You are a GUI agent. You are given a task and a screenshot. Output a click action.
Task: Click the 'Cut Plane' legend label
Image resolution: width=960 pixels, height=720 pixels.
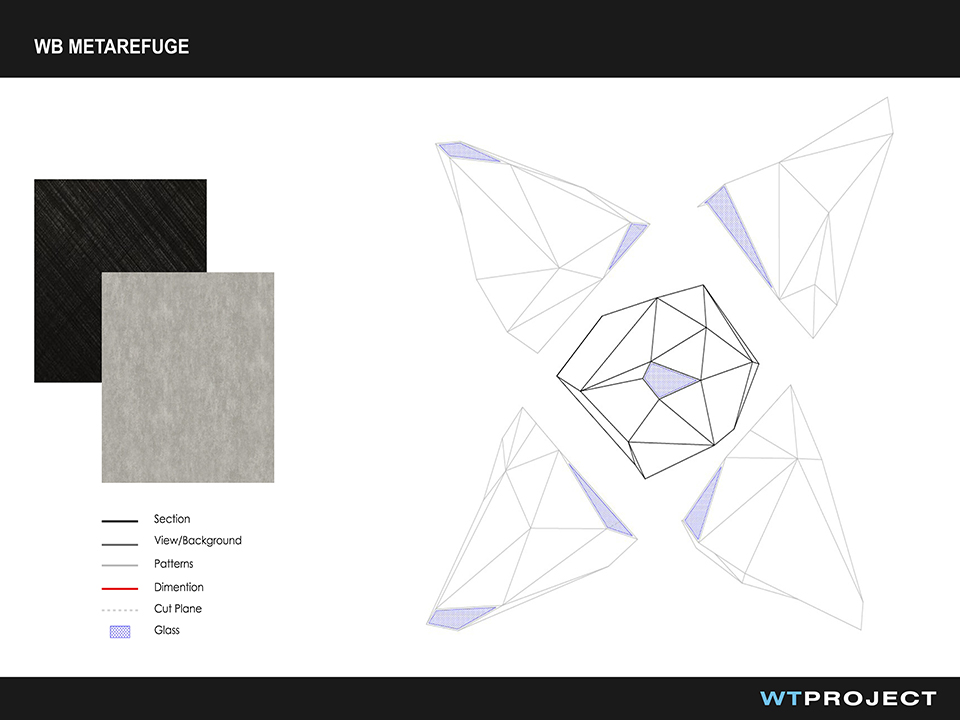pos(178,609)
